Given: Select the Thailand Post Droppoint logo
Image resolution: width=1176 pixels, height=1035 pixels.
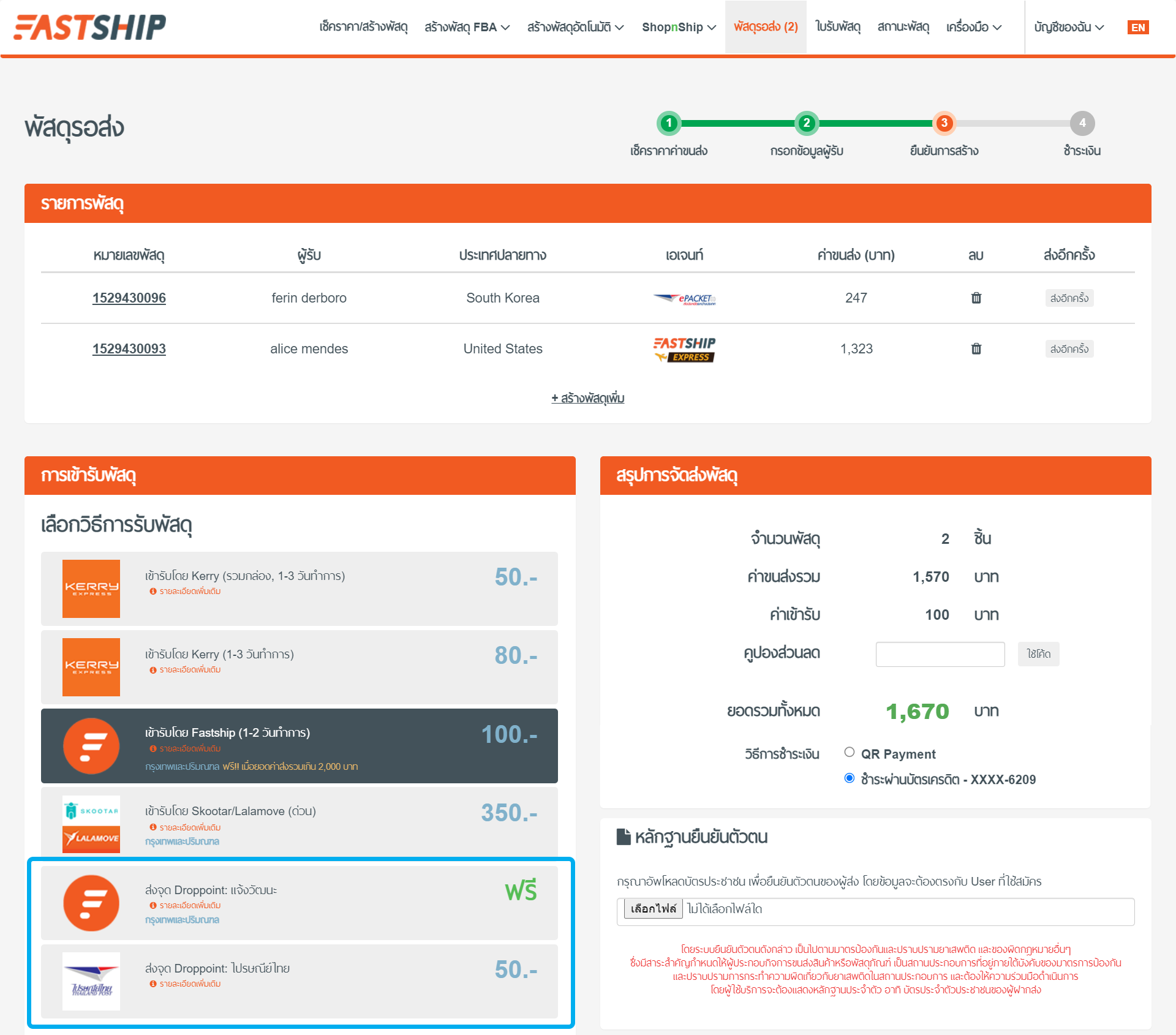Looking at the screenshot, I should [x=91, y=981].
